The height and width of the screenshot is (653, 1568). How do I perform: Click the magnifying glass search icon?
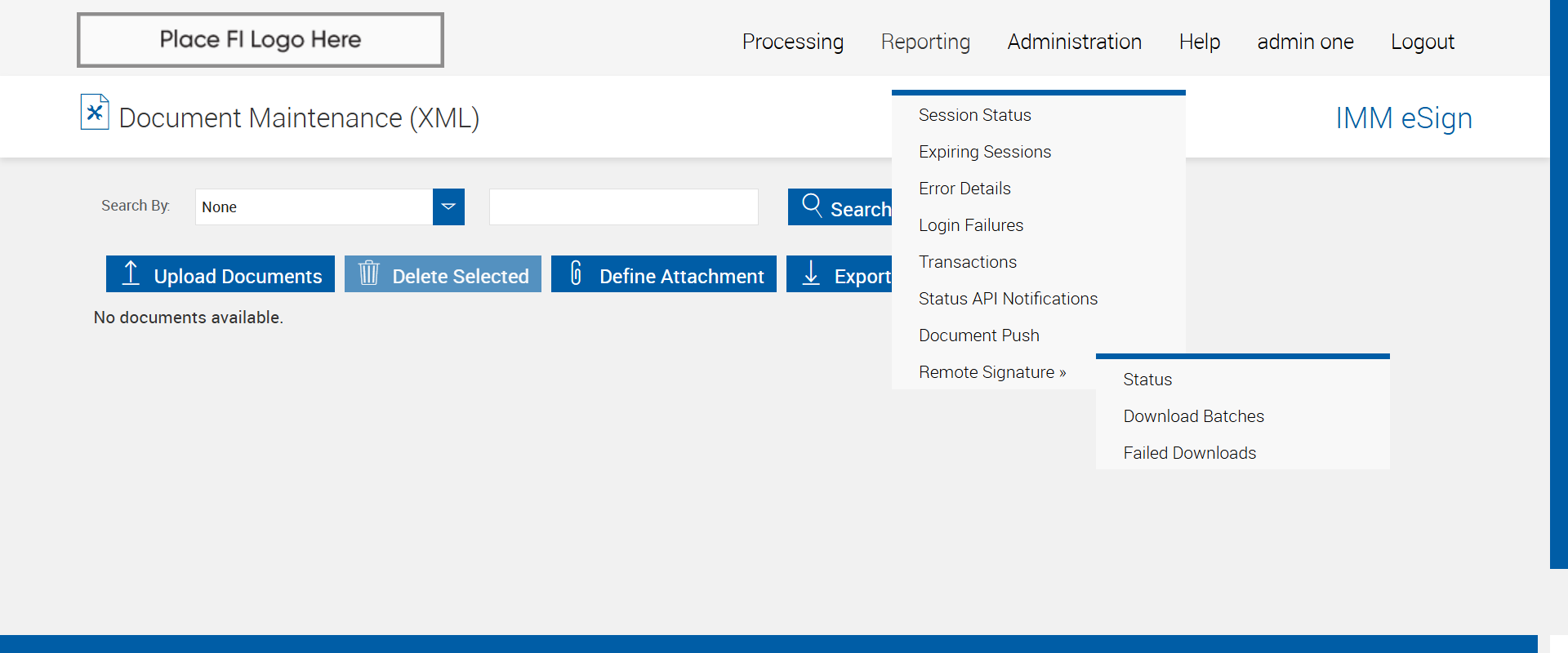coord(812,206)
